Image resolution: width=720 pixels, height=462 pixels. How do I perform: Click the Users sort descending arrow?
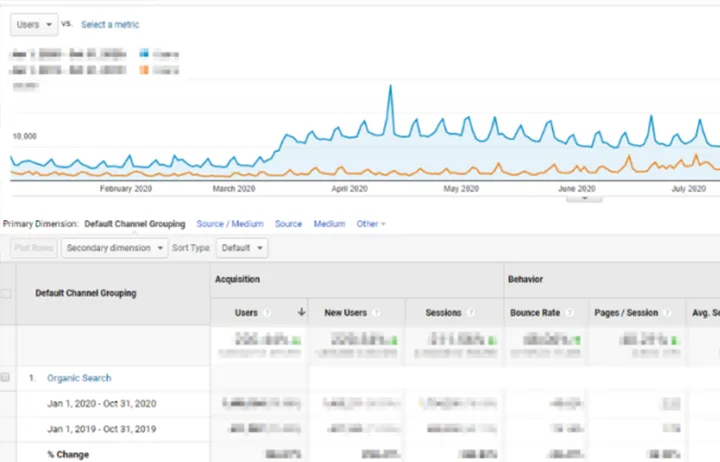(301, 312)
